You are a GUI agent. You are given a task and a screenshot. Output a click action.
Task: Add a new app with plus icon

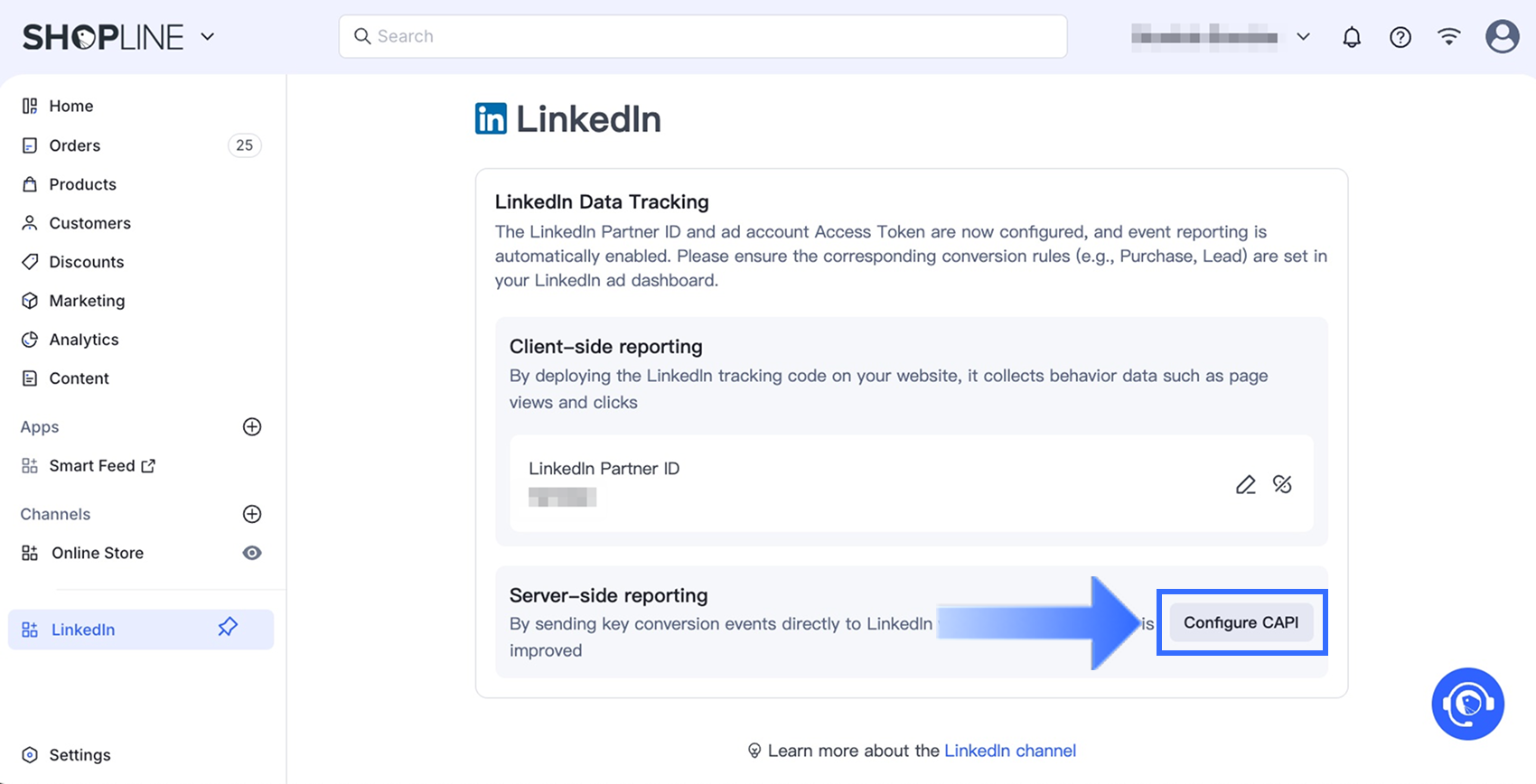click(252, 427)
